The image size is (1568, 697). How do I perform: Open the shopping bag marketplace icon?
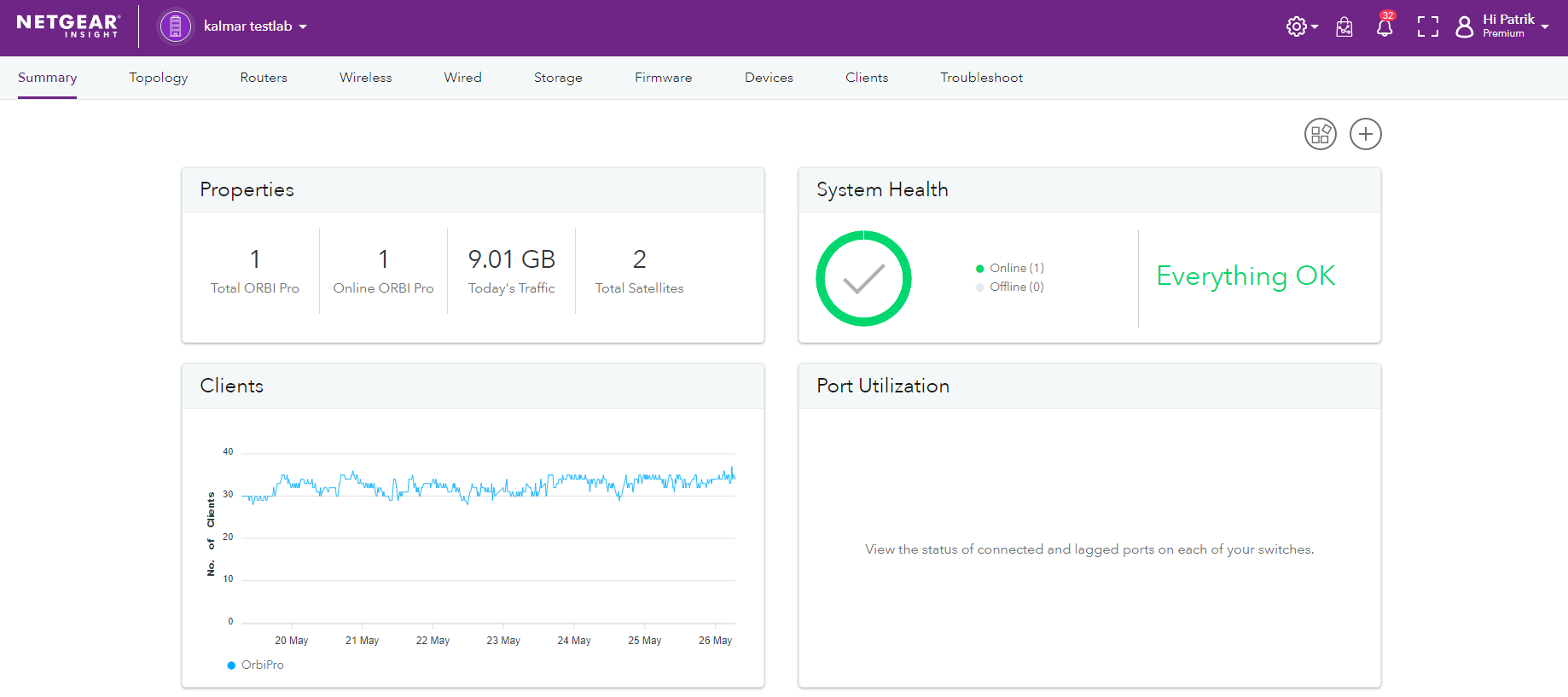(x=1344, y=27)
